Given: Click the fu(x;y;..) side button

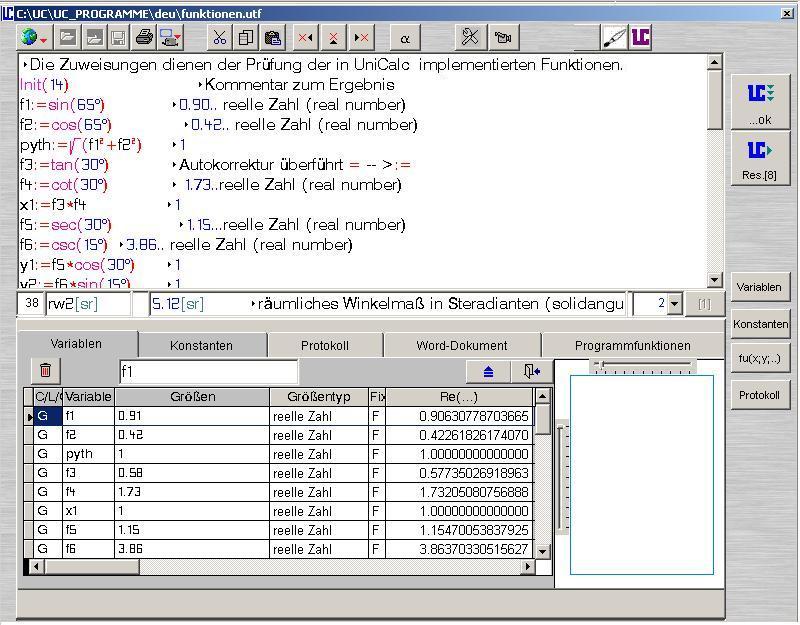Looking at the screenshot, I should (760, 358).
